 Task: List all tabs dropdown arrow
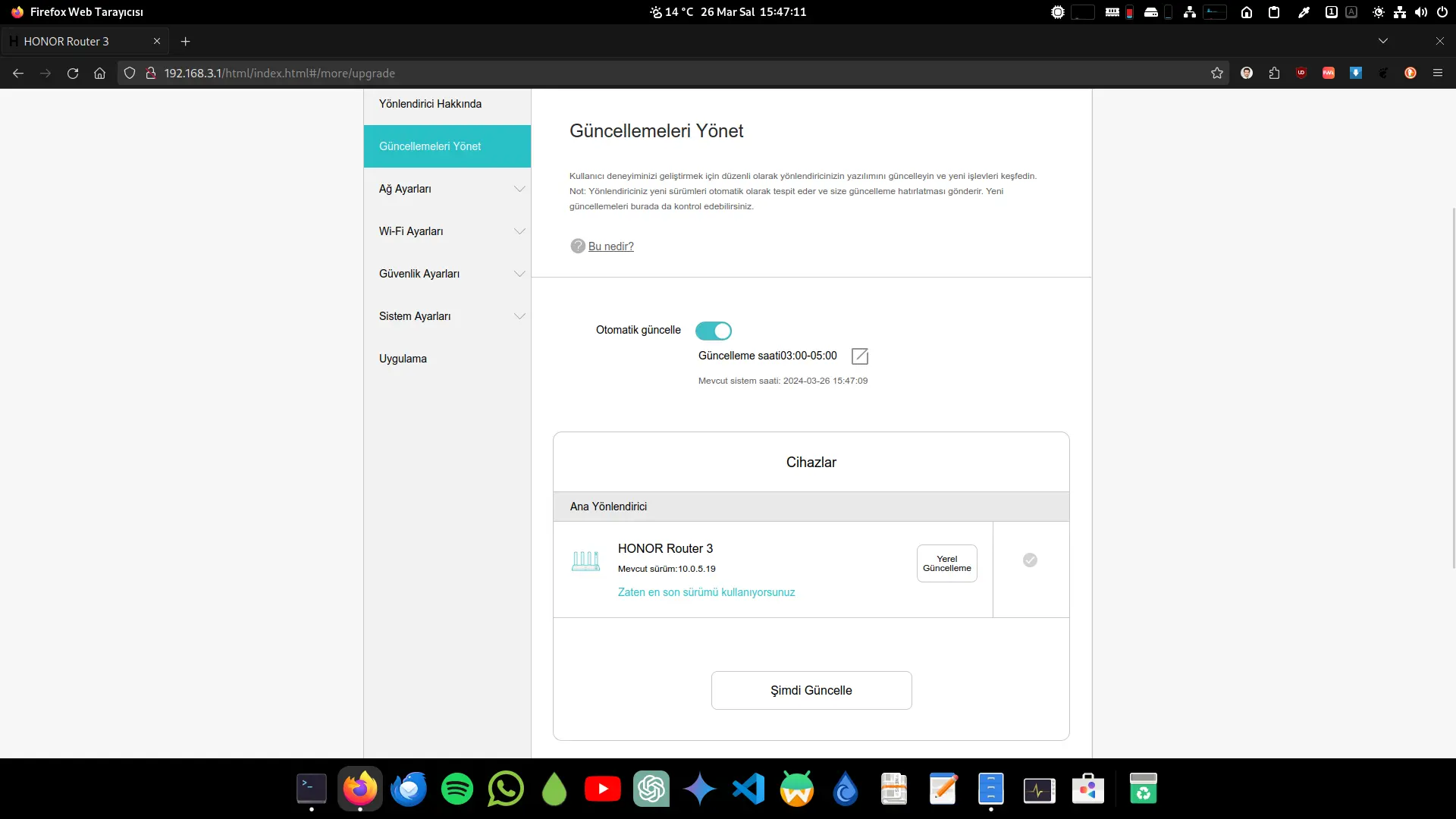point(1383,41)
